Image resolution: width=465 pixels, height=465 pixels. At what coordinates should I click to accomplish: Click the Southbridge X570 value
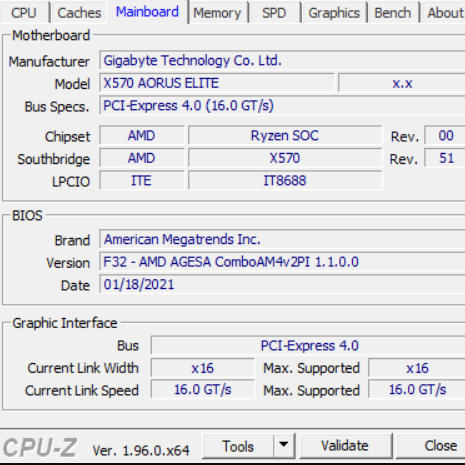click(285, 158)
